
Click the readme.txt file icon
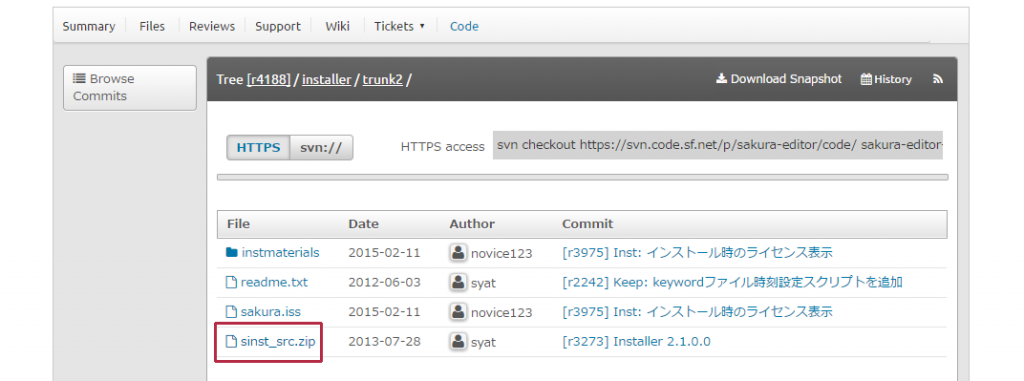pyautogui.click(x=231, y=282)
